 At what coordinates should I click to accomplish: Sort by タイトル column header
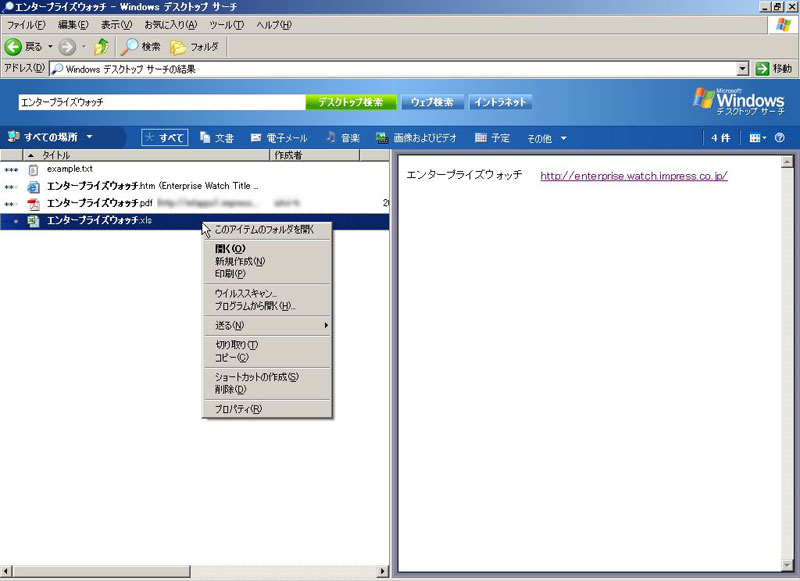[x=146, y=155]
